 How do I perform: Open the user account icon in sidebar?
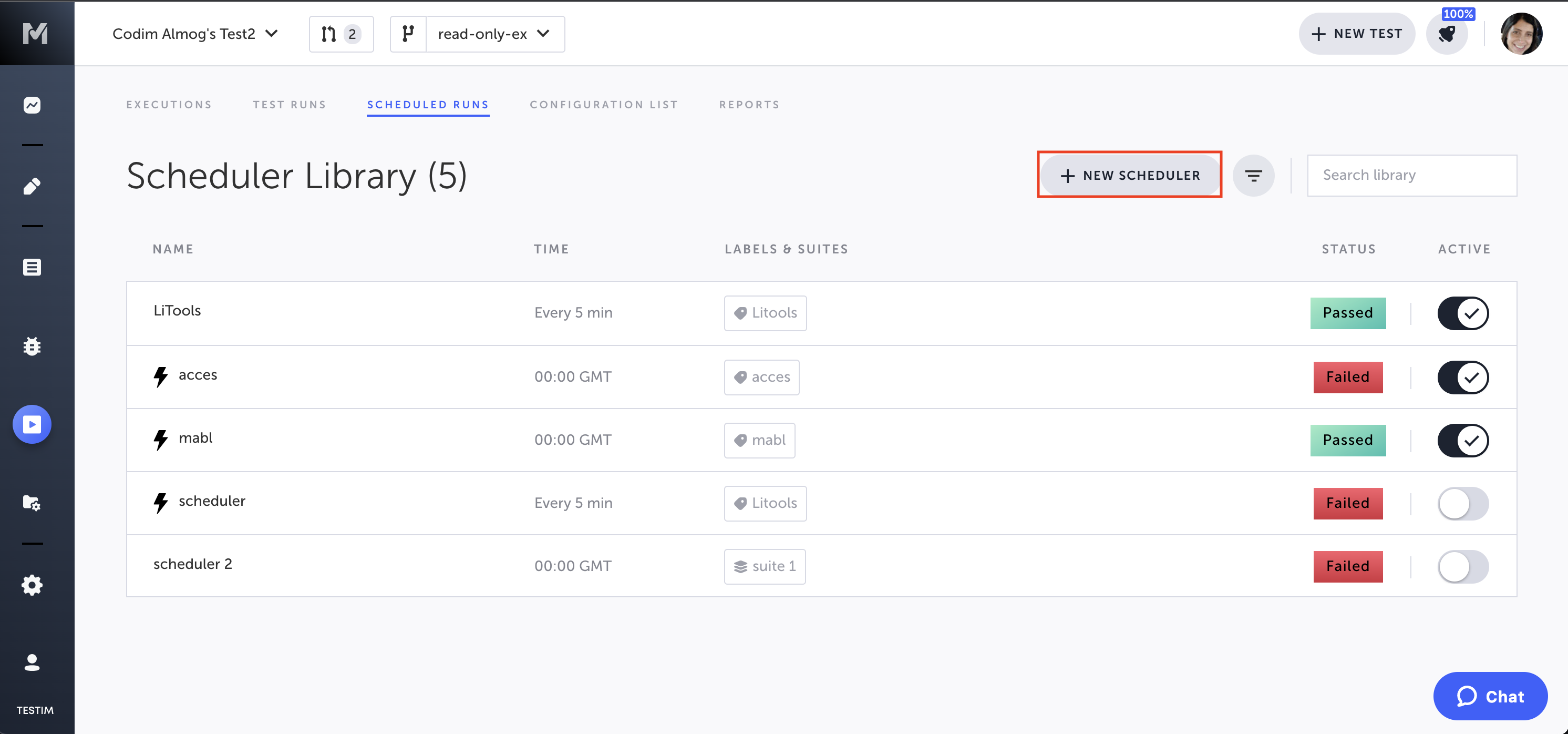point(32,662)
